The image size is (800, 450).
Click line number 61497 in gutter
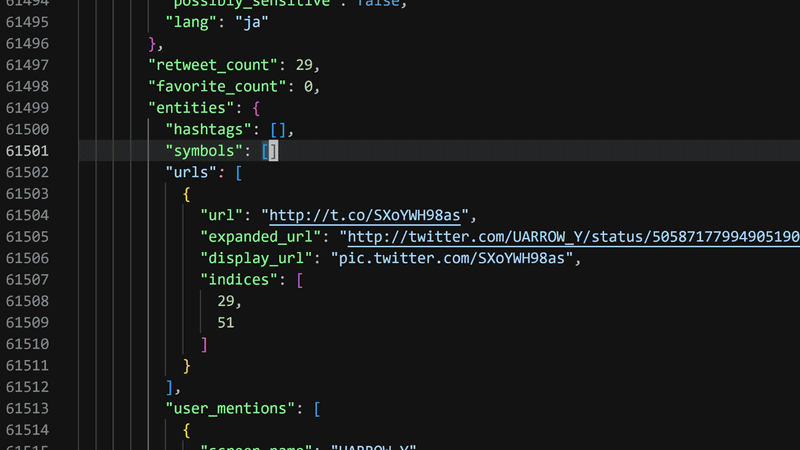(x=27, y=65)
